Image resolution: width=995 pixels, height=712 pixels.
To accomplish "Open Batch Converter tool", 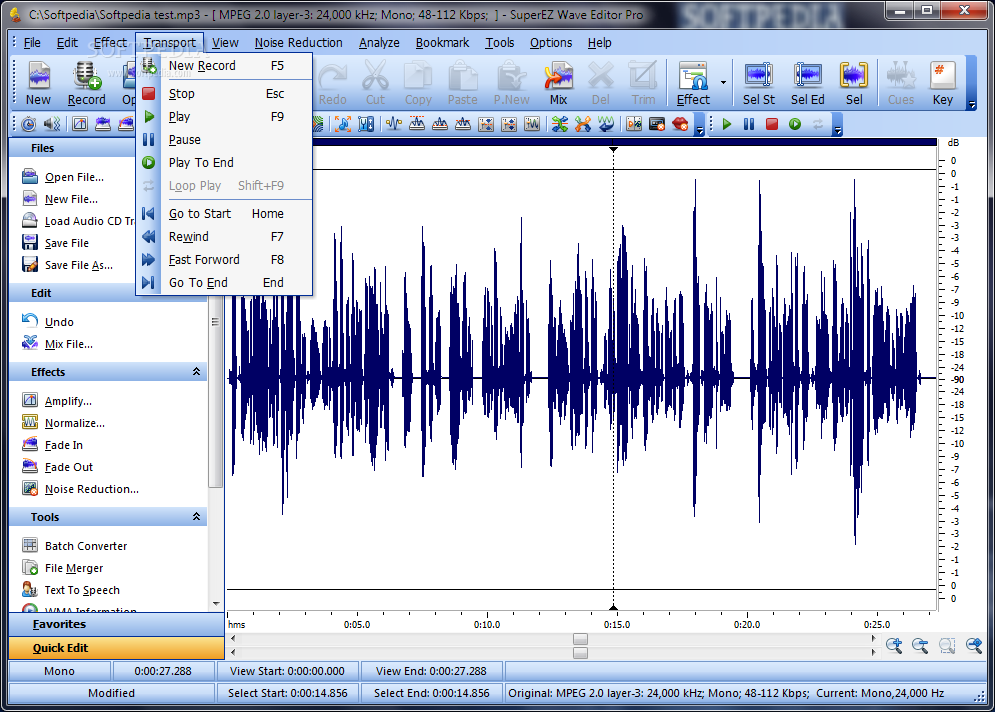I will pos(75,546).
